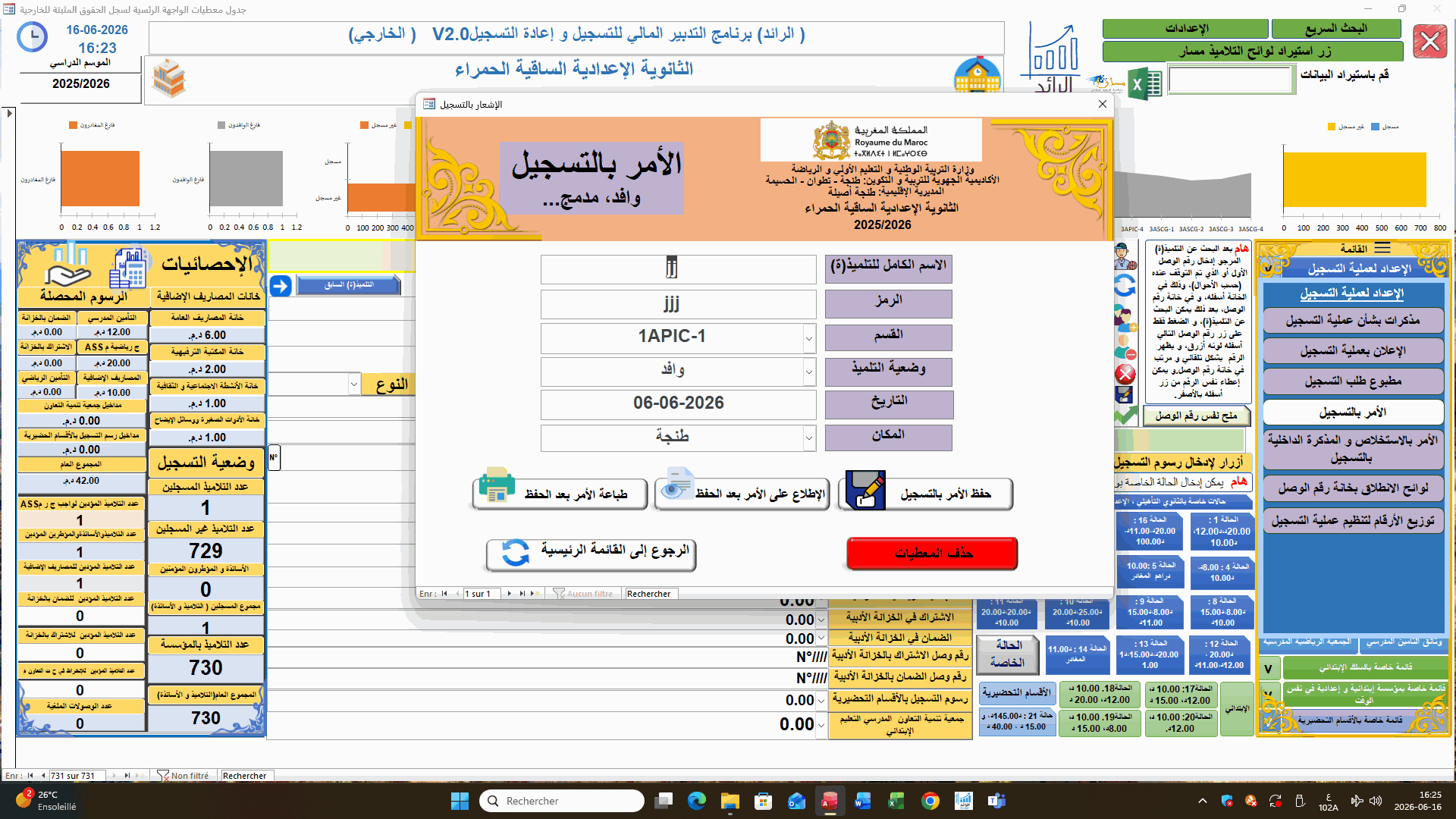
Task: Click the red X close application icon
Action: point(1430,42)
